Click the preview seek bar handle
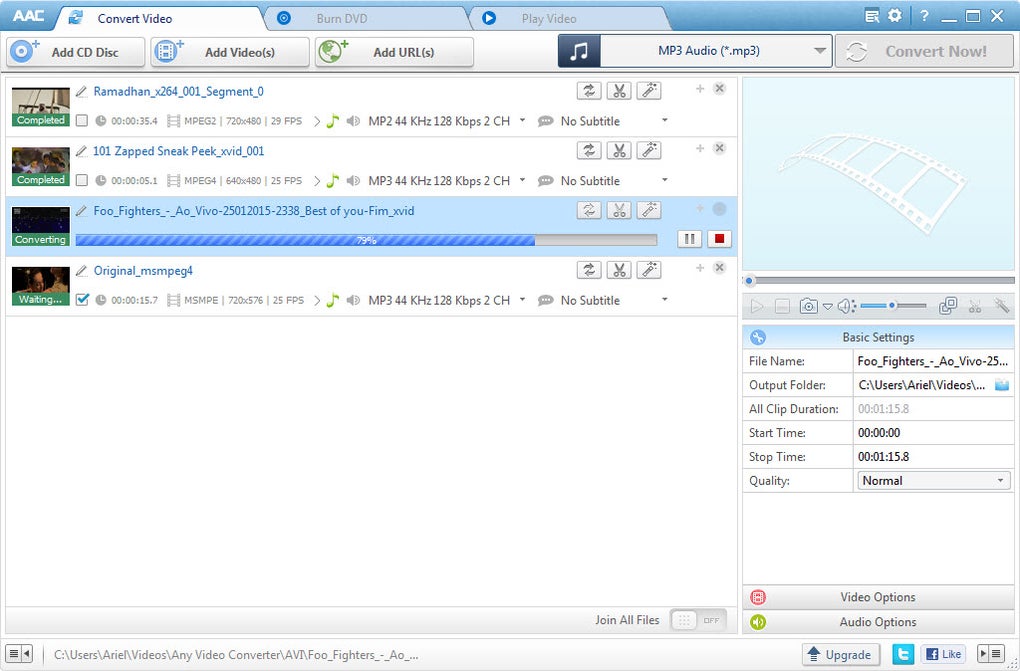Image resolution: width=1020 pixels, height=671 pixels. click(x=749, y=281)
